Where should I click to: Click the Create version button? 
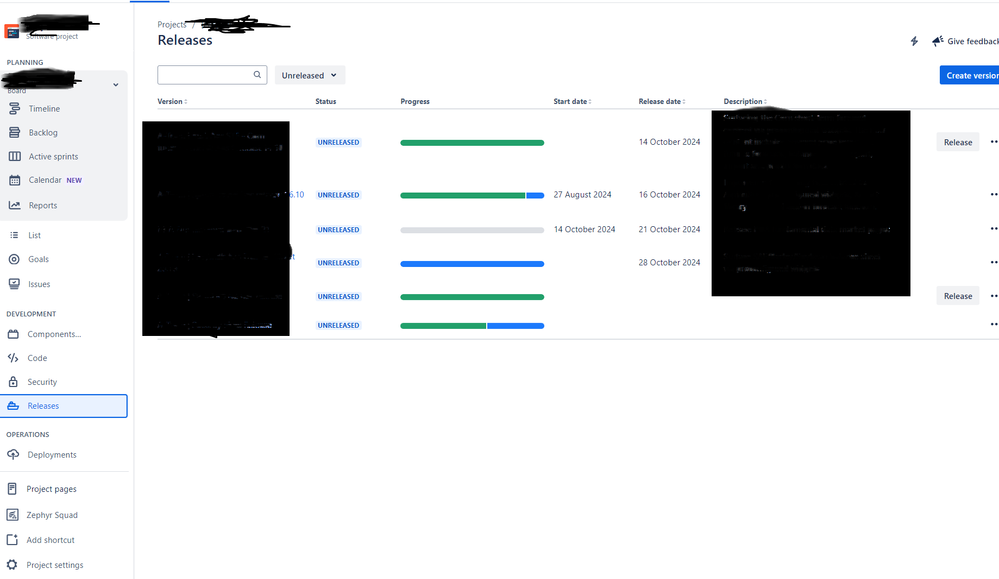click(970, 75)
